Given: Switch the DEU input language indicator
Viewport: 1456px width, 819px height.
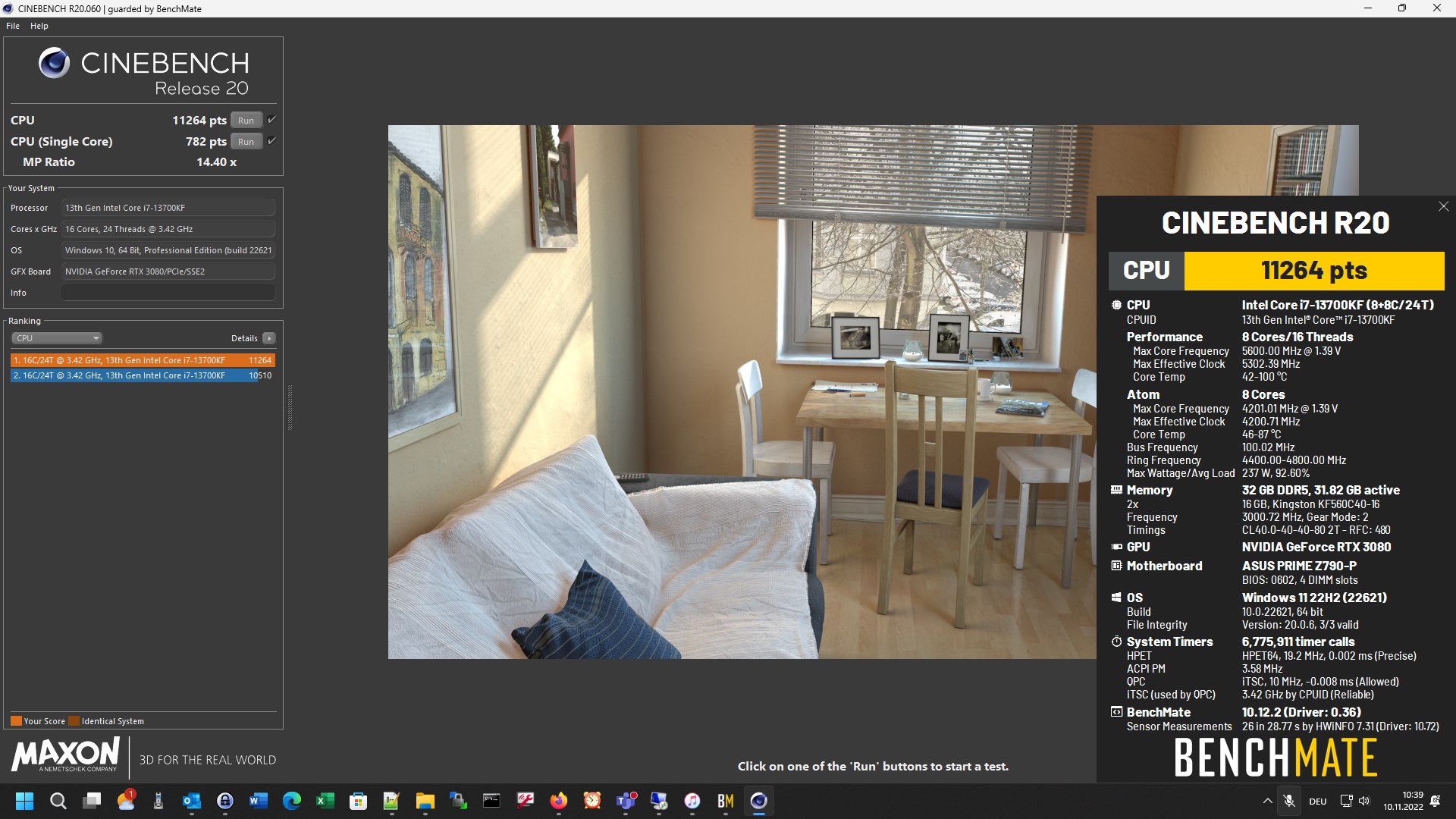Looking at the screenshot, I should [x=1318, y=801].
